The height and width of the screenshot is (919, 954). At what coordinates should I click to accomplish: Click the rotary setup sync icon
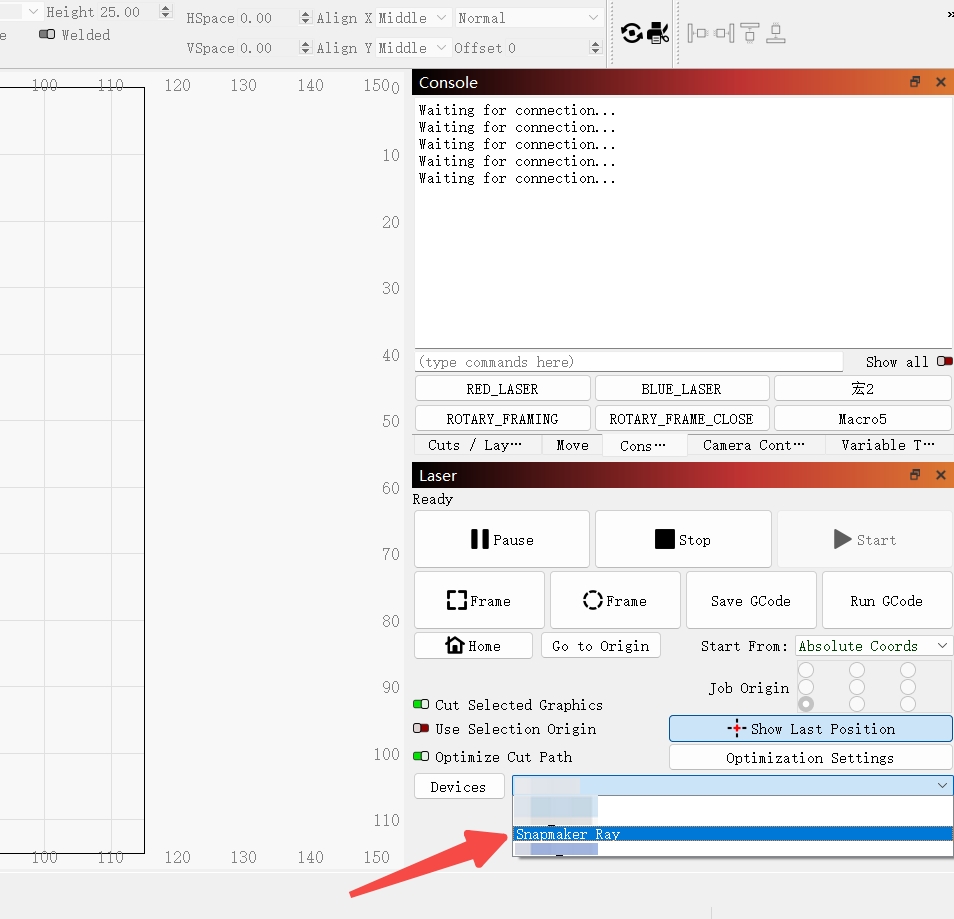point(632,33)
